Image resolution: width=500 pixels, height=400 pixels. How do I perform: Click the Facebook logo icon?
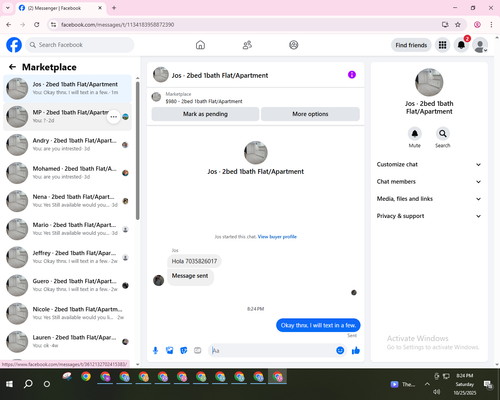click(14, 45)
